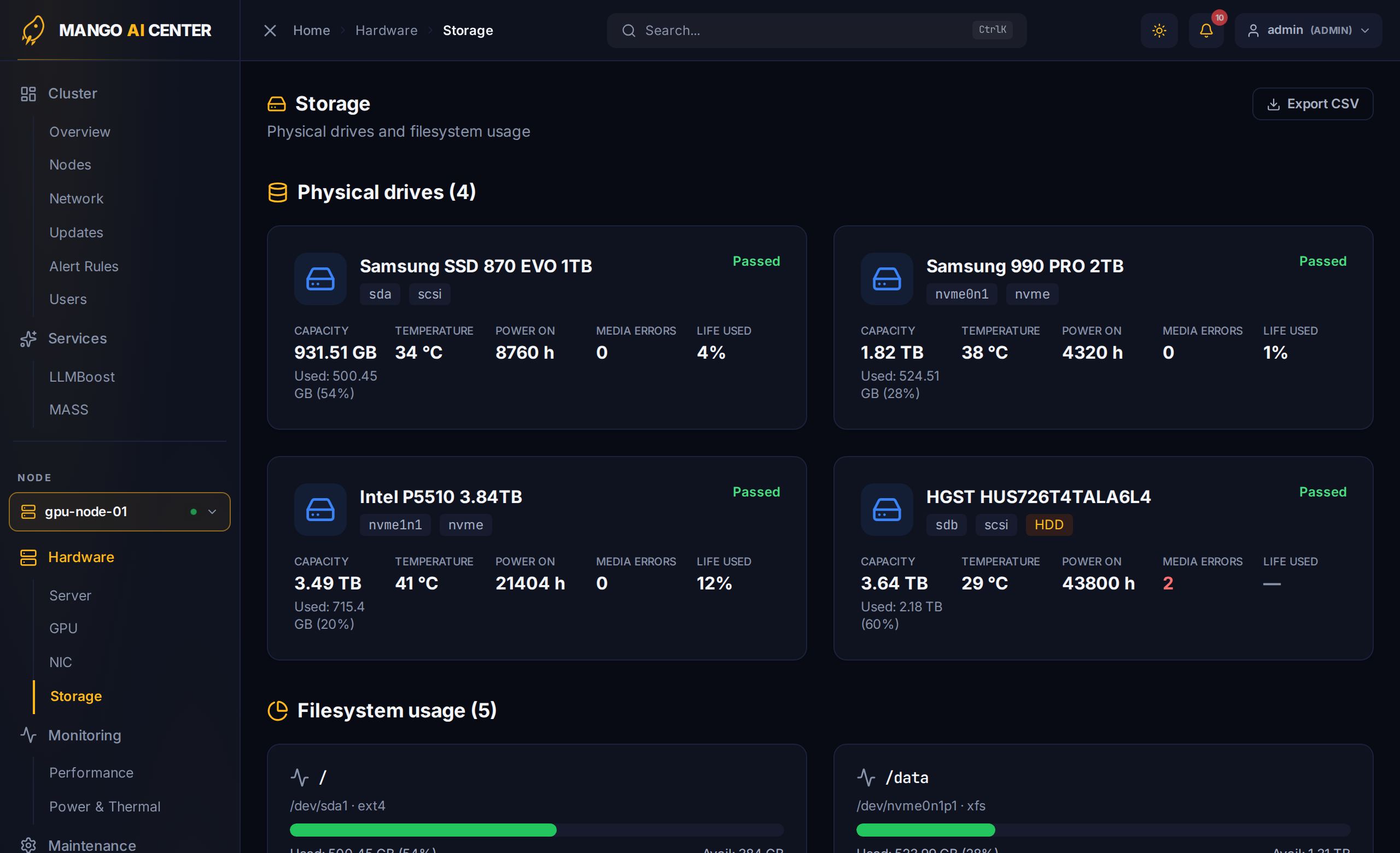Open the GPU hardware page
Image resolution: width=1400 pixels, height=853 pixels.
pos(63,629)
